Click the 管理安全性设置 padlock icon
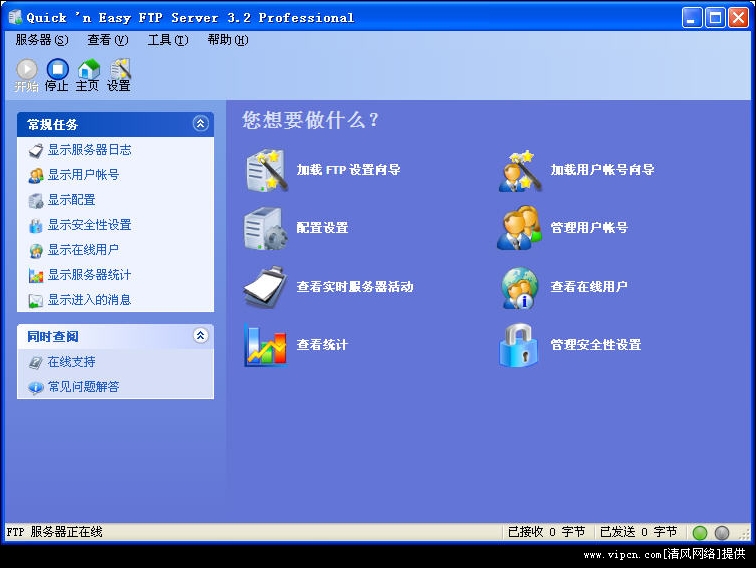The image size is (756, 568). tap(519, 345)
